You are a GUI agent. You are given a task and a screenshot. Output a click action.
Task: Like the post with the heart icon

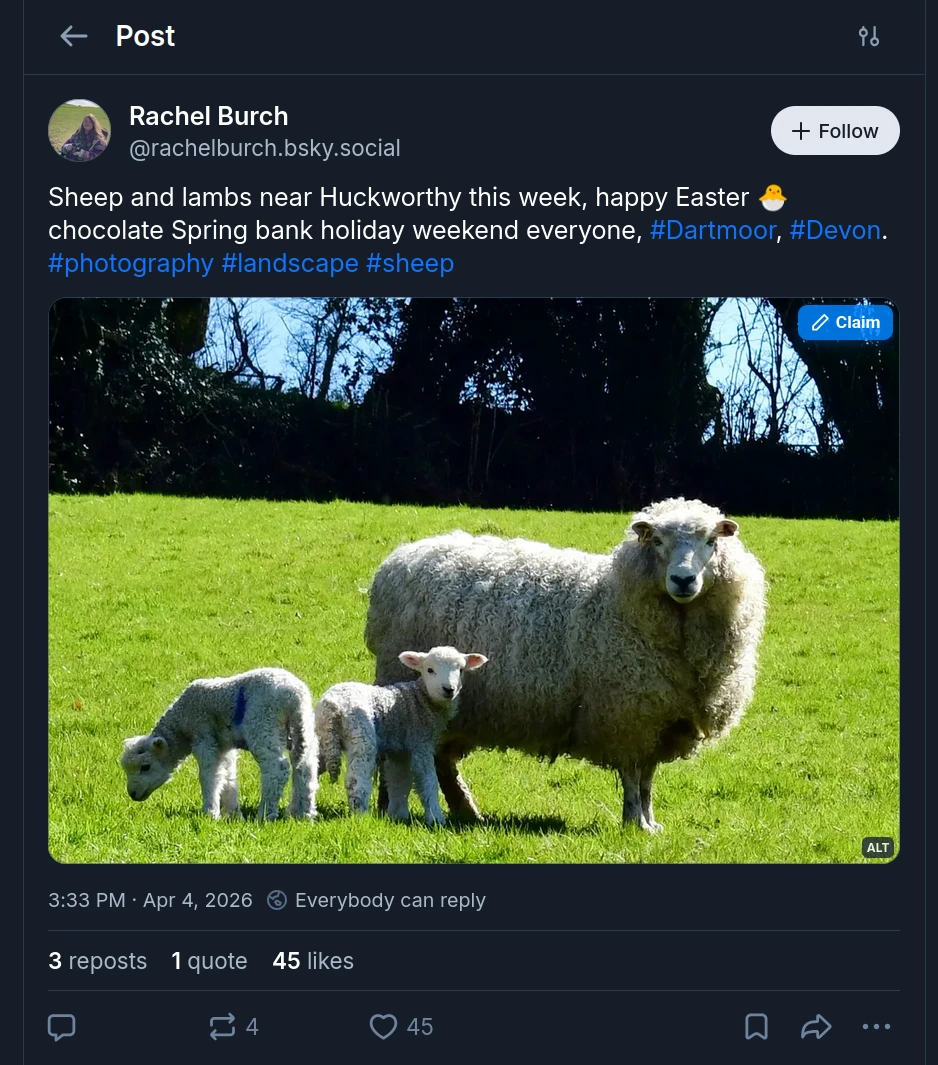[384, 1026]
